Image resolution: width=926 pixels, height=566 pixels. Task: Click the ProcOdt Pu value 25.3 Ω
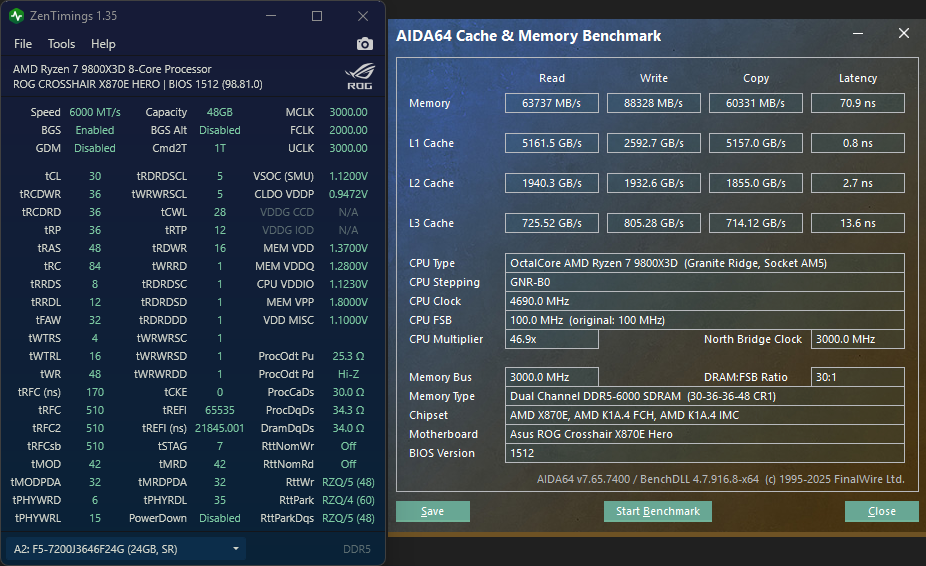coord(348,356)
